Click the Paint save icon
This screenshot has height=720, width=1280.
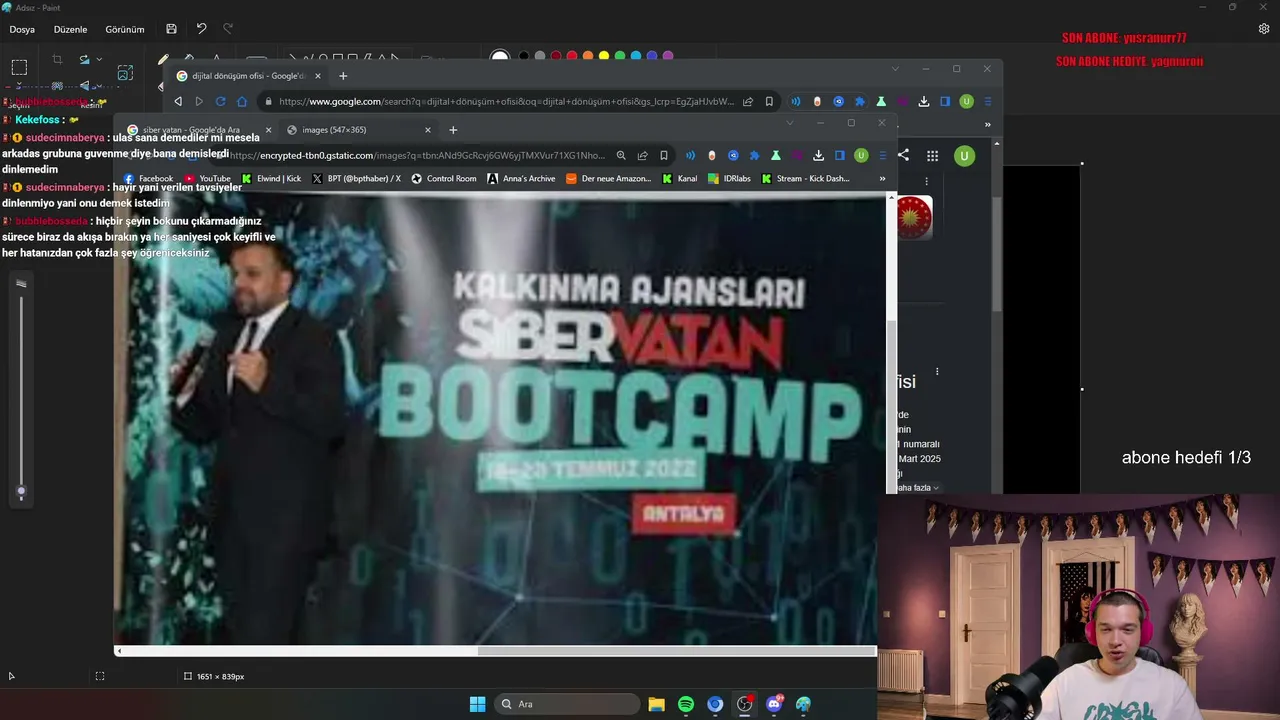click(x=172, y=29)
